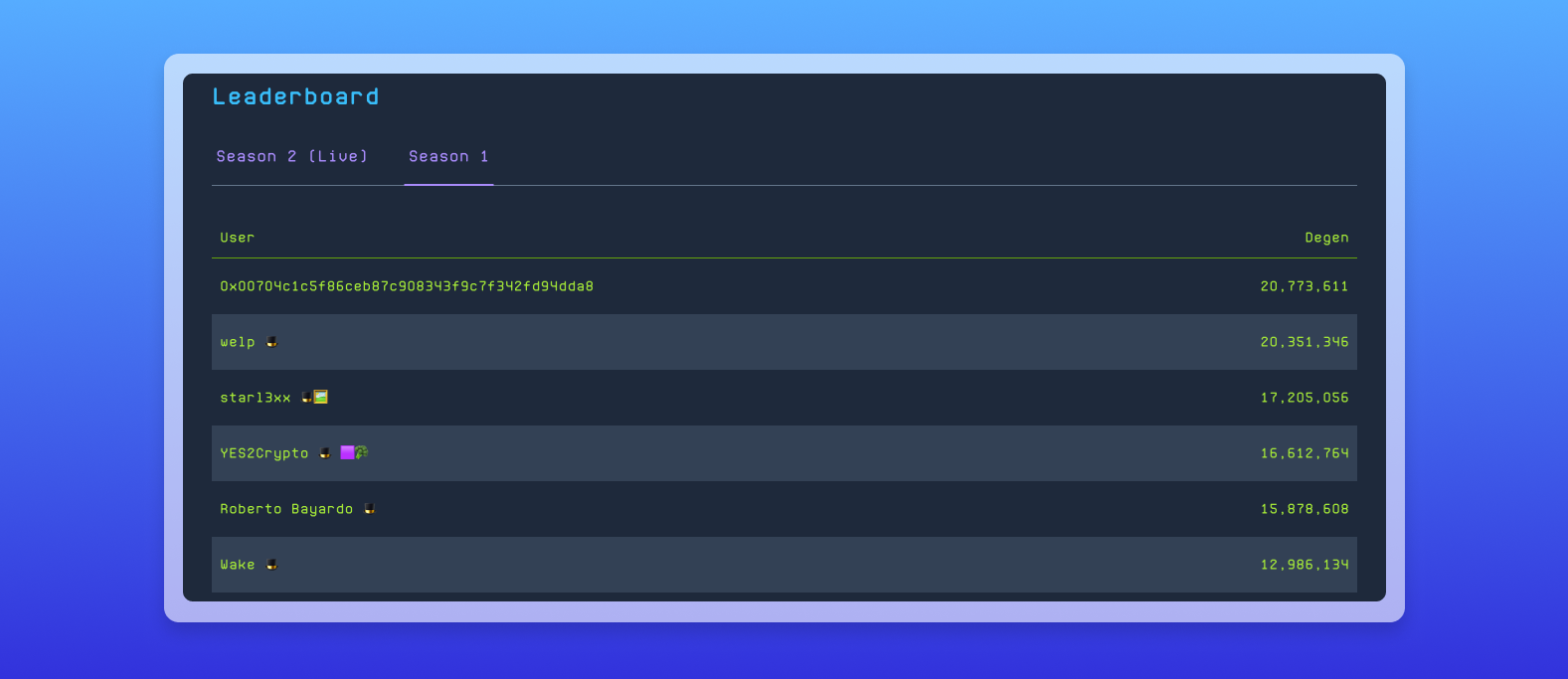Viewport: 1568px width, 679px height.
Task: Click the Leaderboard heading
Action: click(x=295, y=96)
